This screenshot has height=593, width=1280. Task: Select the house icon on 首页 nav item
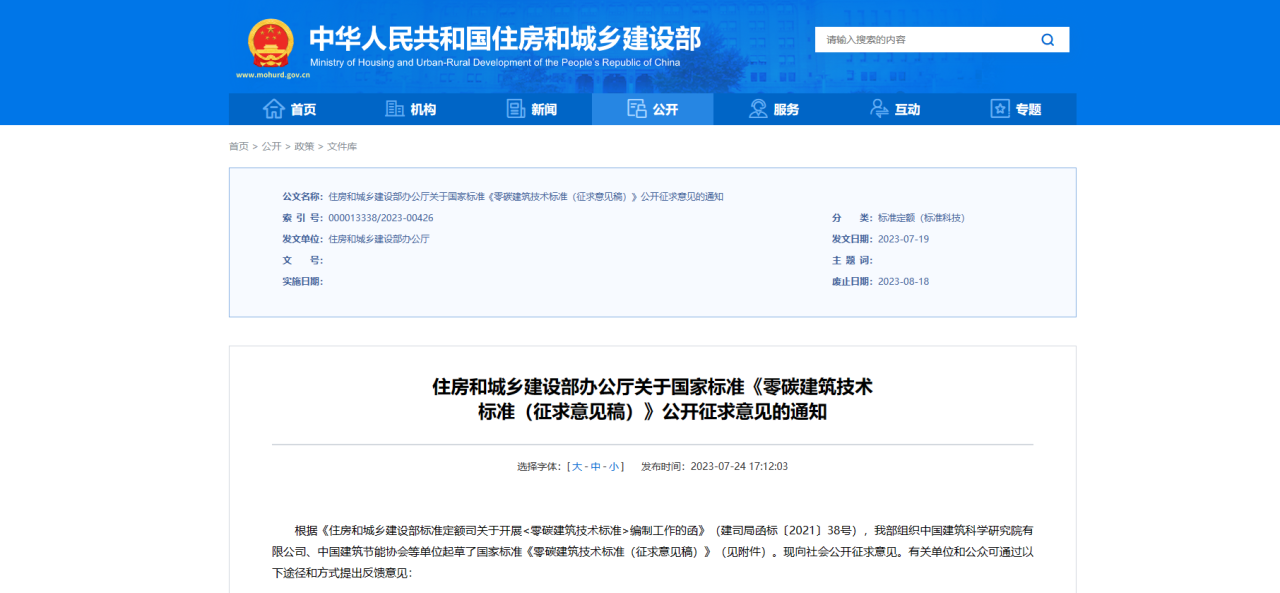click(274, 108)
